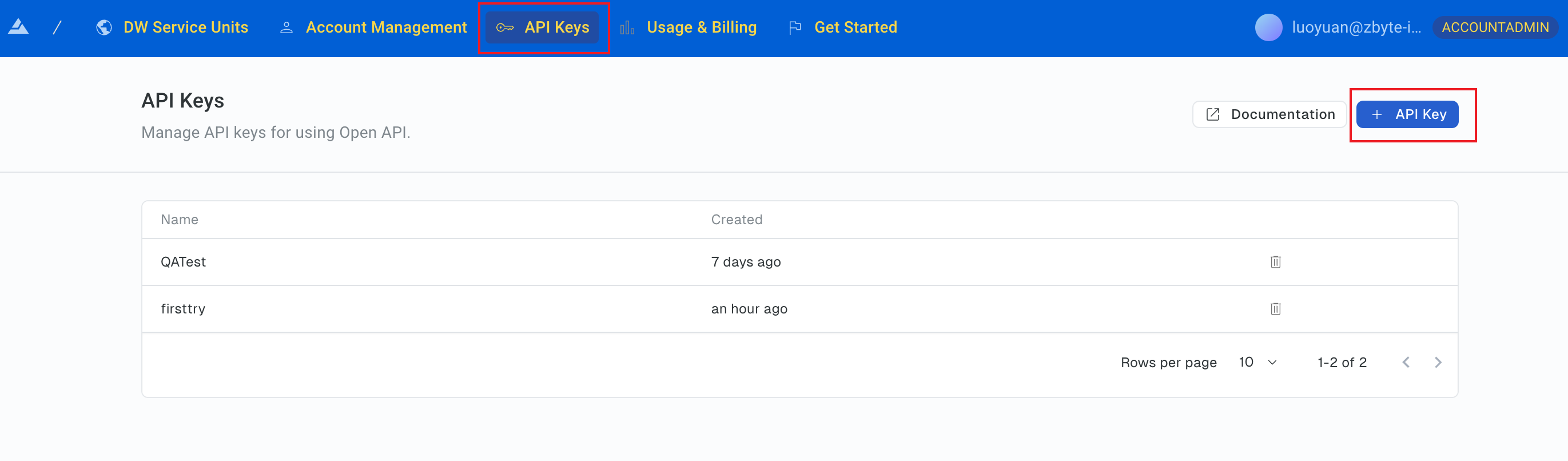Click the user avatar circle
Screen dimensions: 1568x461
point(1268,27)
